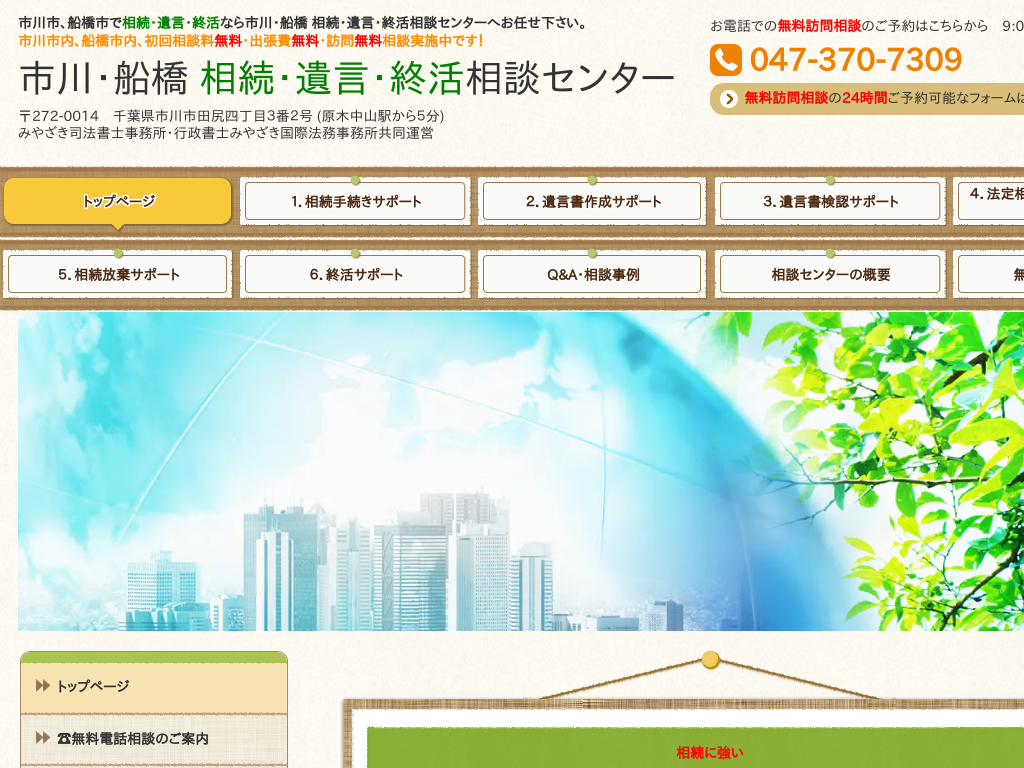This screenshot has width=1024, height=768.
Task: Open the 無料訪問相談の24時間ご予約可能なフォーム banner
Action: 867,99
